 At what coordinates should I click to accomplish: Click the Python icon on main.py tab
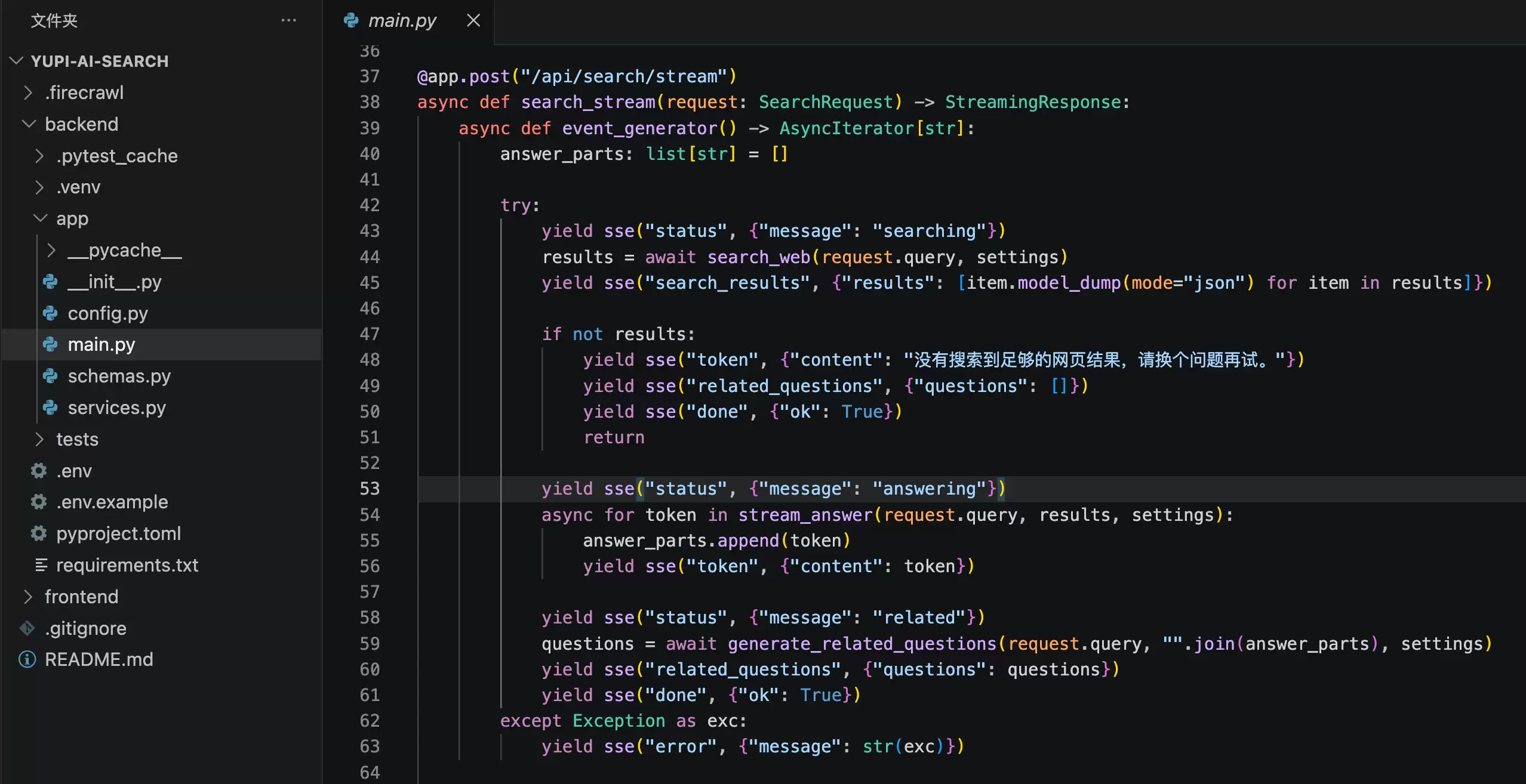tap(351, 20)
